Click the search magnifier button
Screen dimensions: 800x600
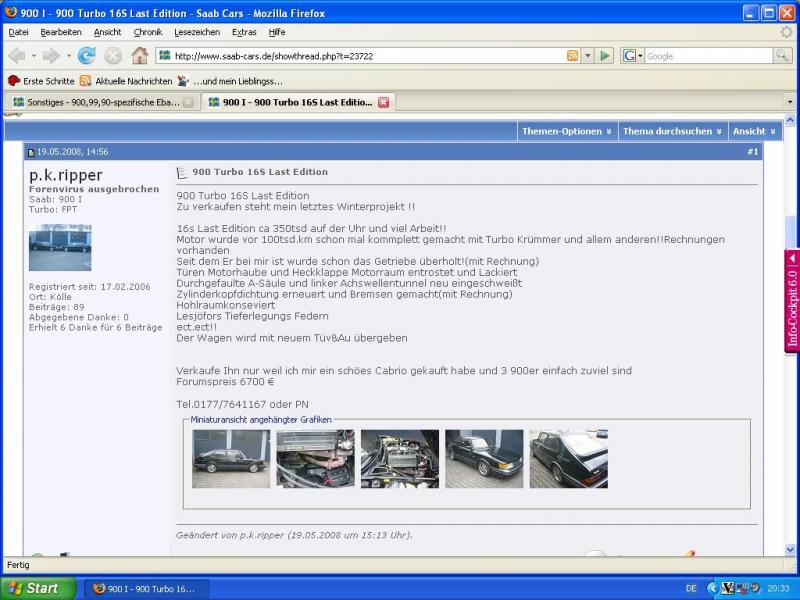point(782,56)
